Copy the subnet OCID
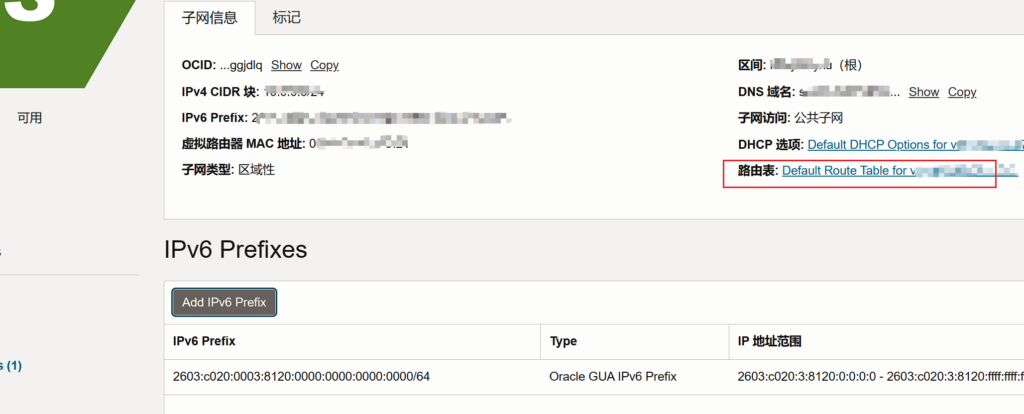Image resolution: width=1024 pixels, height=414 pixels. click(324, 65)
